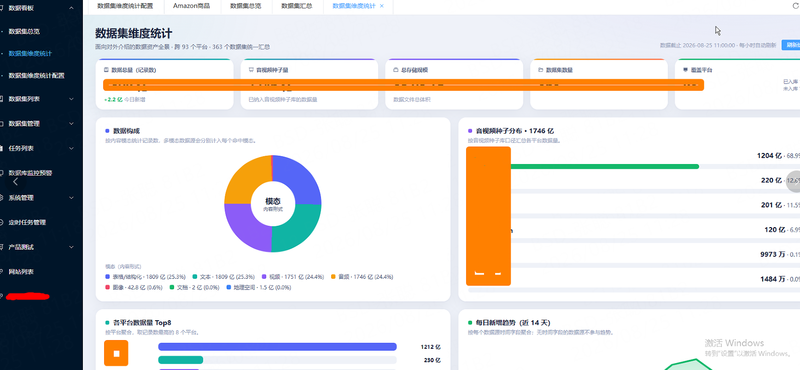Click the 120 亿 value
This screenshot has width=800, height=370.
pyautogui.click(x=774, y=230)
